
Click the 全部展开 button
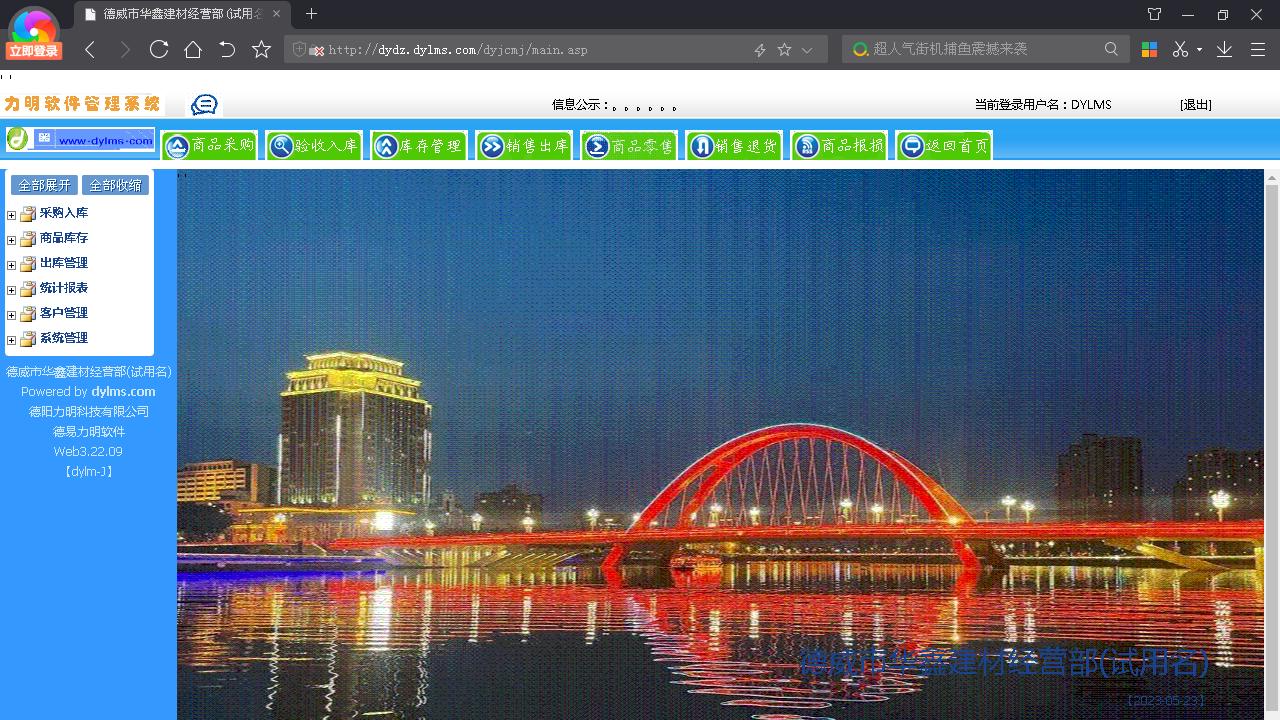pyautogui.click(x=43, y=184)
